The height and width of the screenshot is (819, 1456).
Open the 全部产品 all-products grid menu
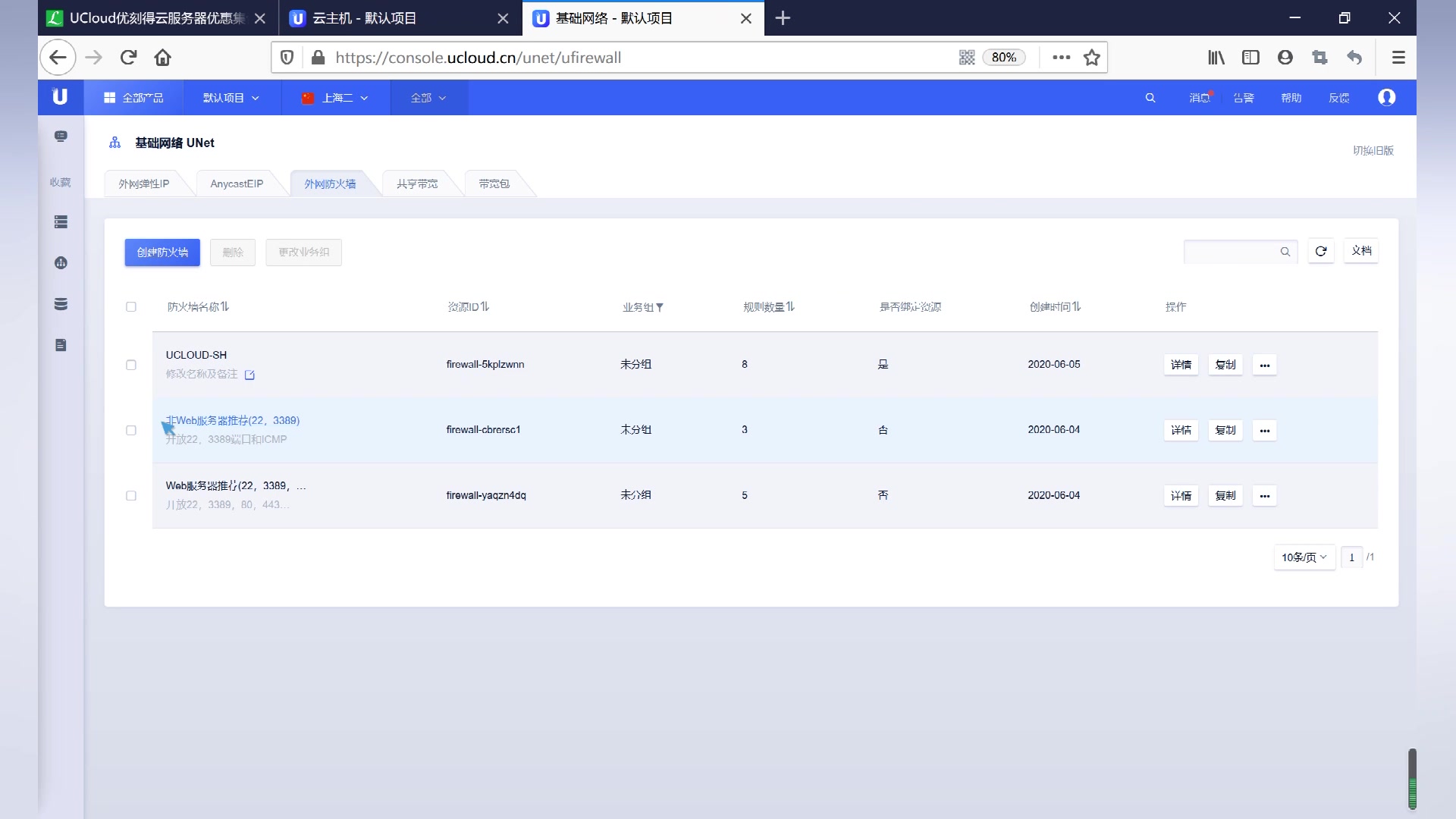coord(133,98)
